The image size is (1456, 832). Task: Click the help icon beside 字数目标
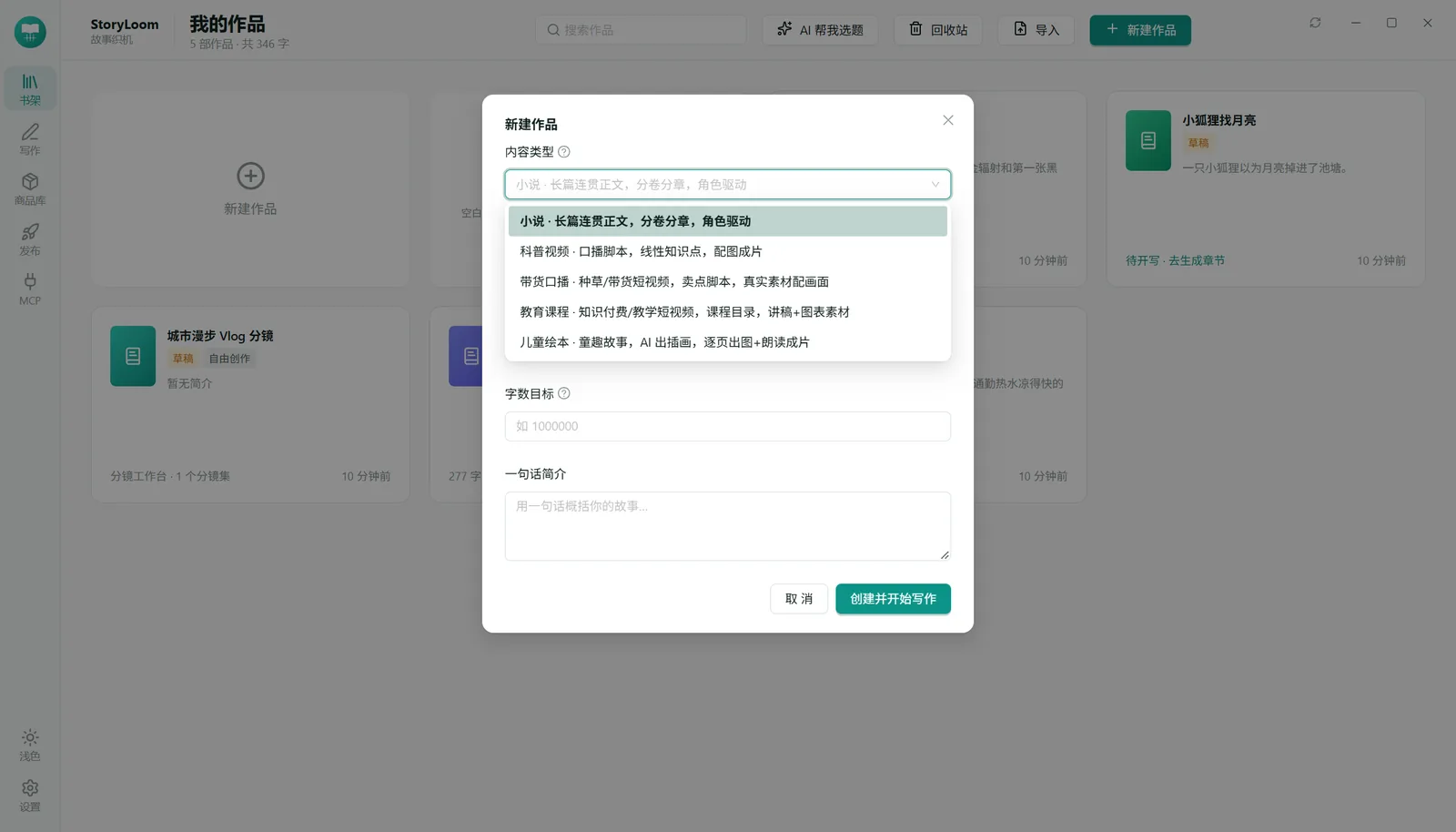pos(564,393)
